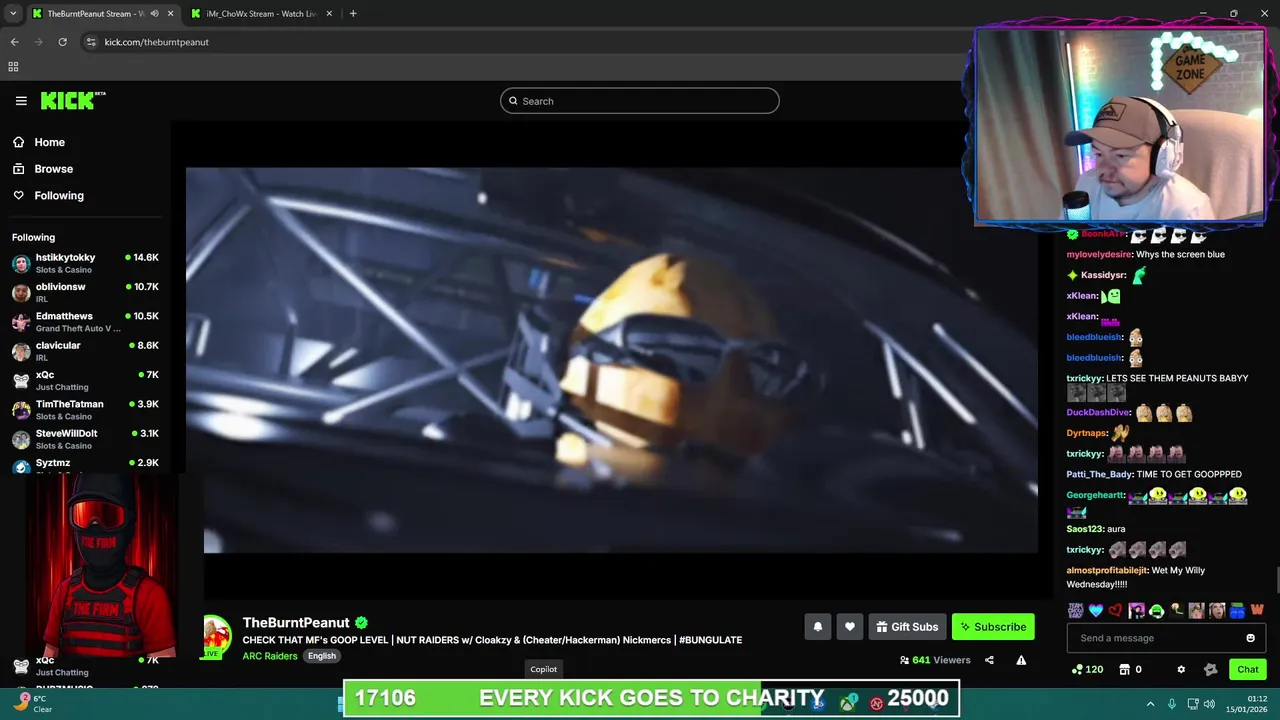
Task: Click TheBurntPeanut channel name
Action: tap(296, 623)
